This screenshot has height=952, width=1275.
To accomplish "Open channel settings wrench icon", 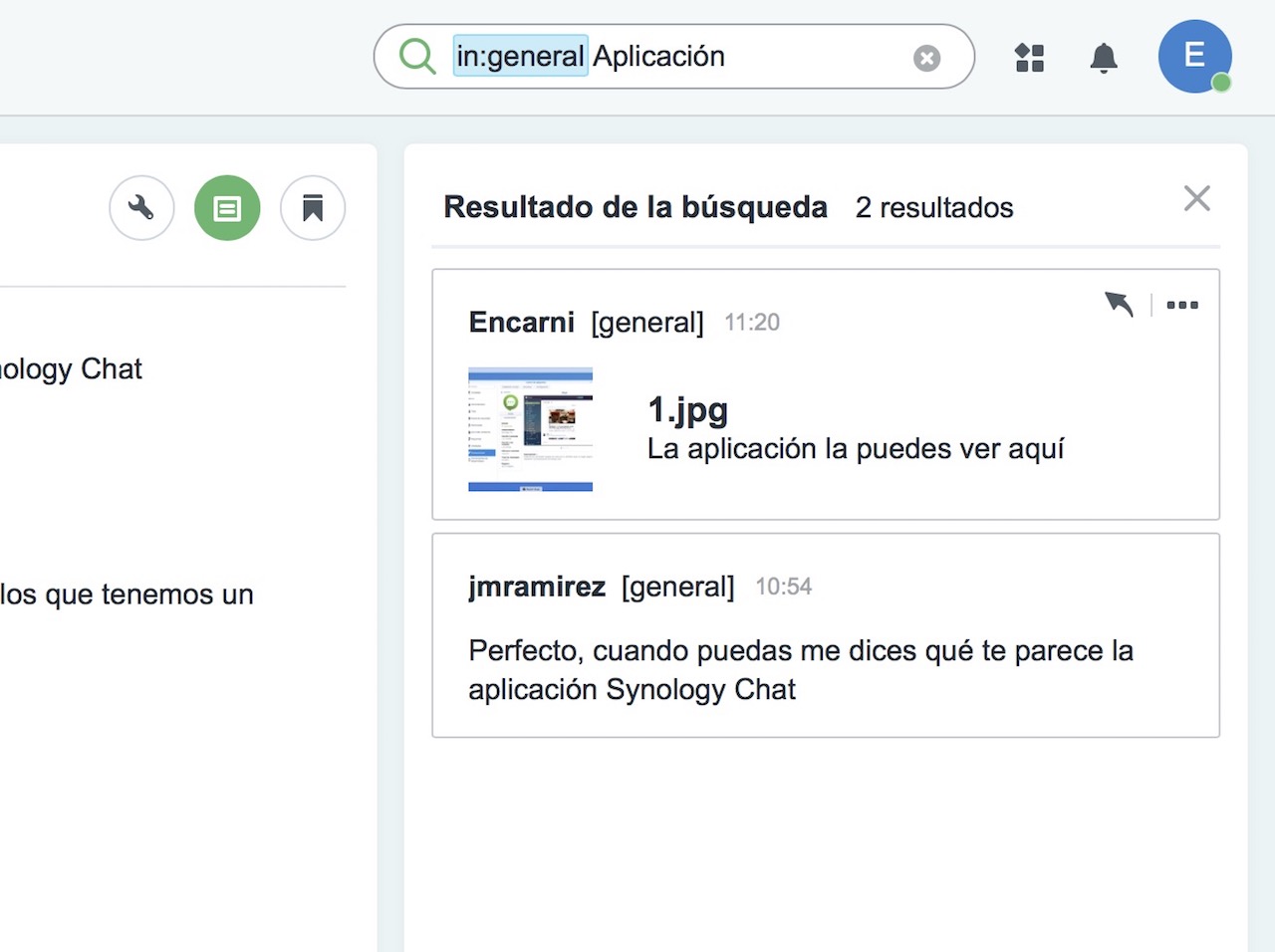I will click(x=141, y=208).
